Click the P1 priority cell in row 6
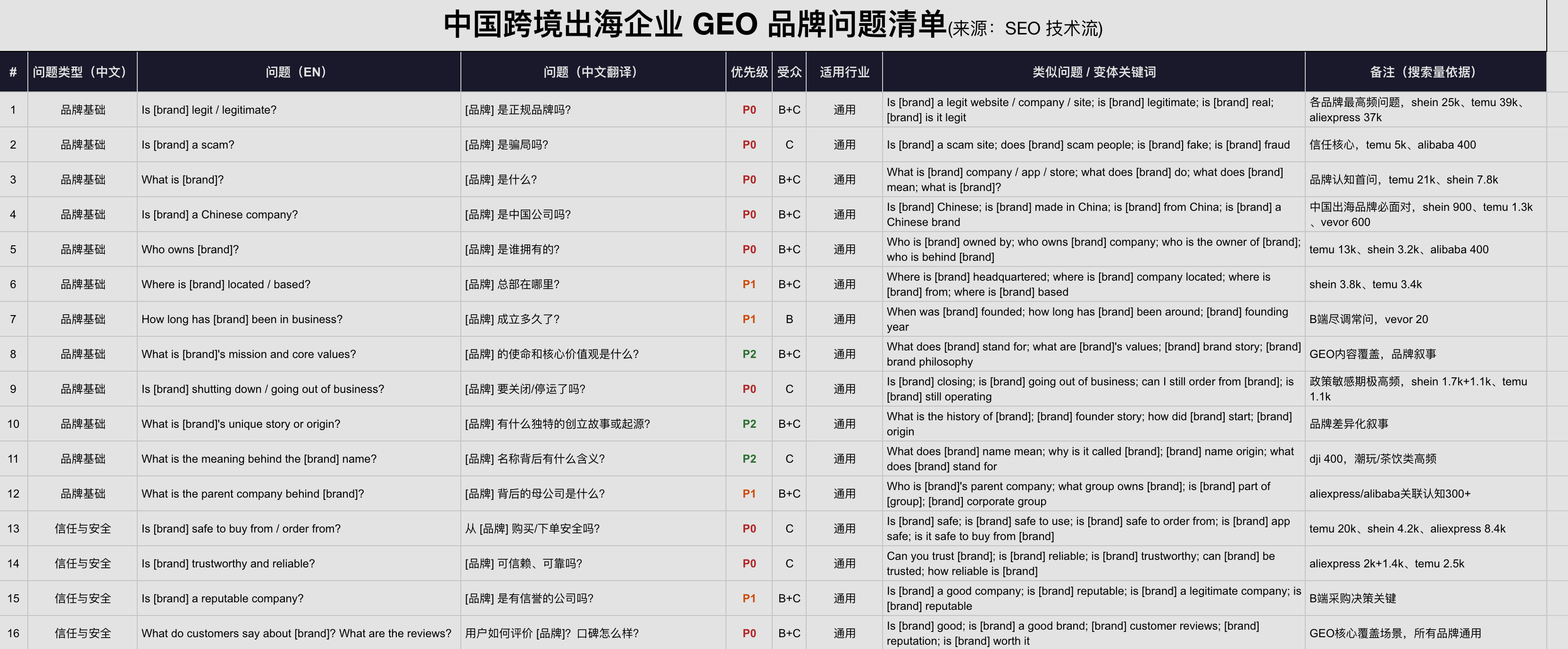 749,284
